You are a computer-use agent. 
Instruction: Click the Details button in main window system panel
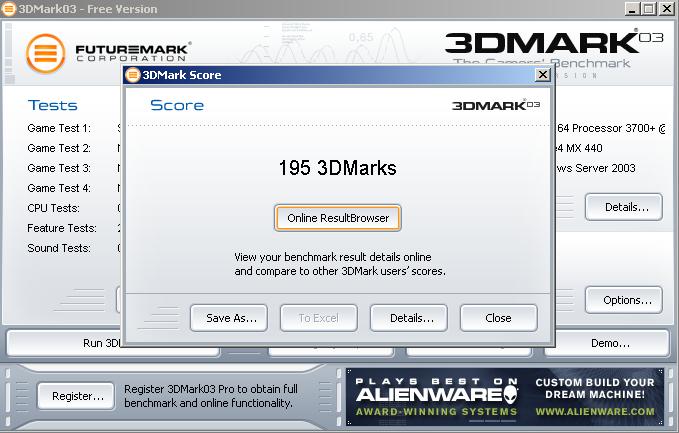624,207
